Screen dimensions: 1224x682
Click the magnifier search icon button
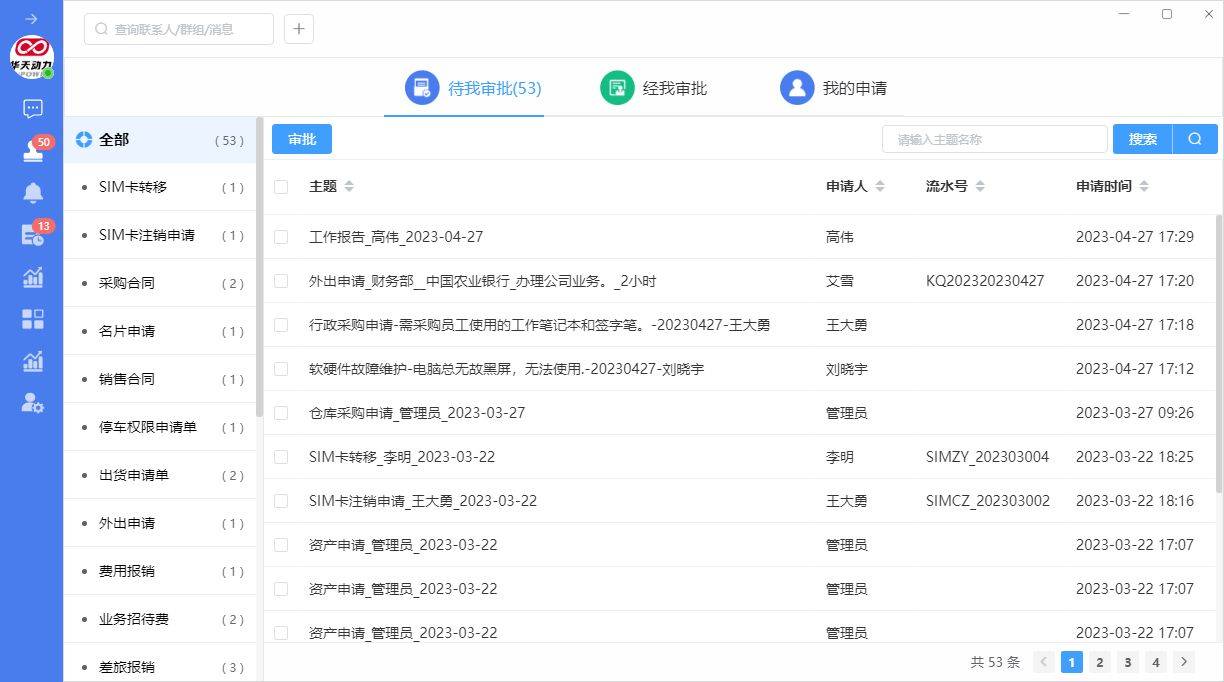tap(1194, 139)
